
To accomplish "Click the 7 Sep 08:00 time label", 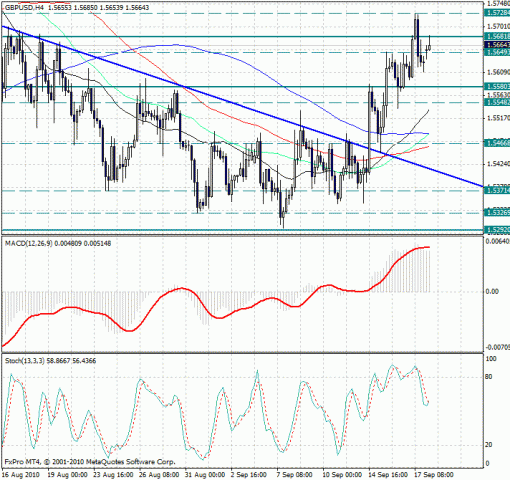I will [x=294, y=475].
